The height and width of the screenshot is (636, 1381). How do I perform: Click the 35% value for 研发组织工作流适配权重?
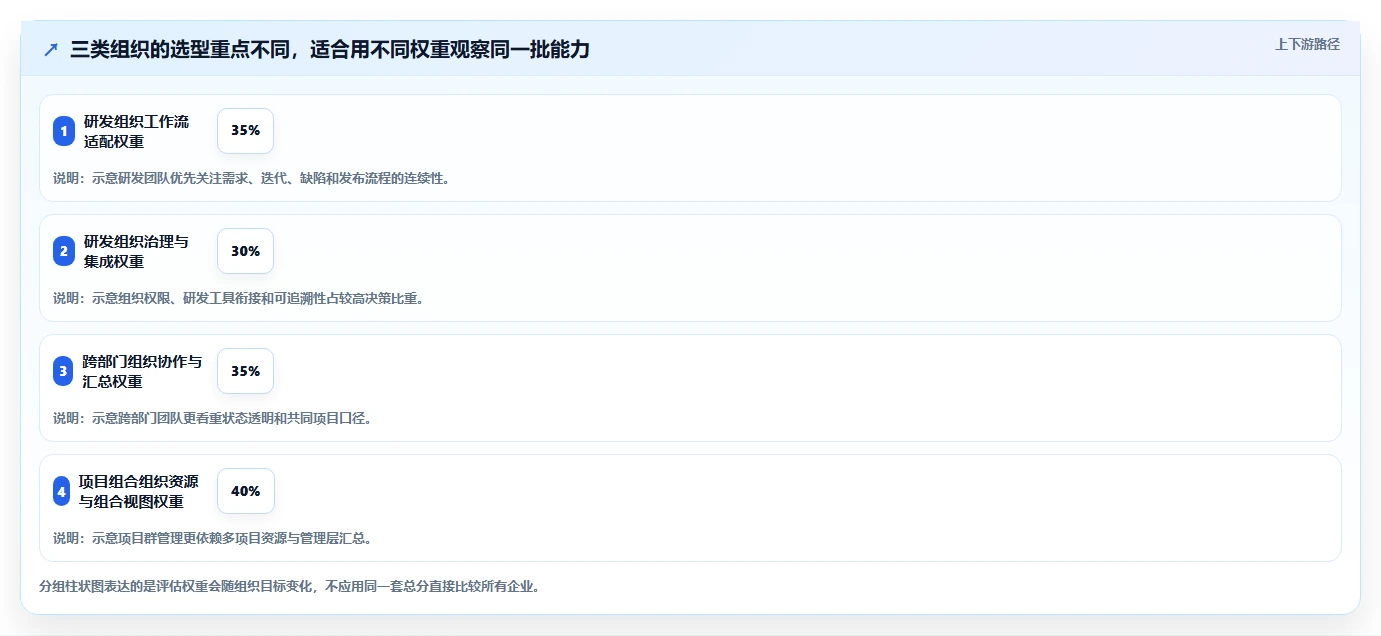(x=245, y=131)
